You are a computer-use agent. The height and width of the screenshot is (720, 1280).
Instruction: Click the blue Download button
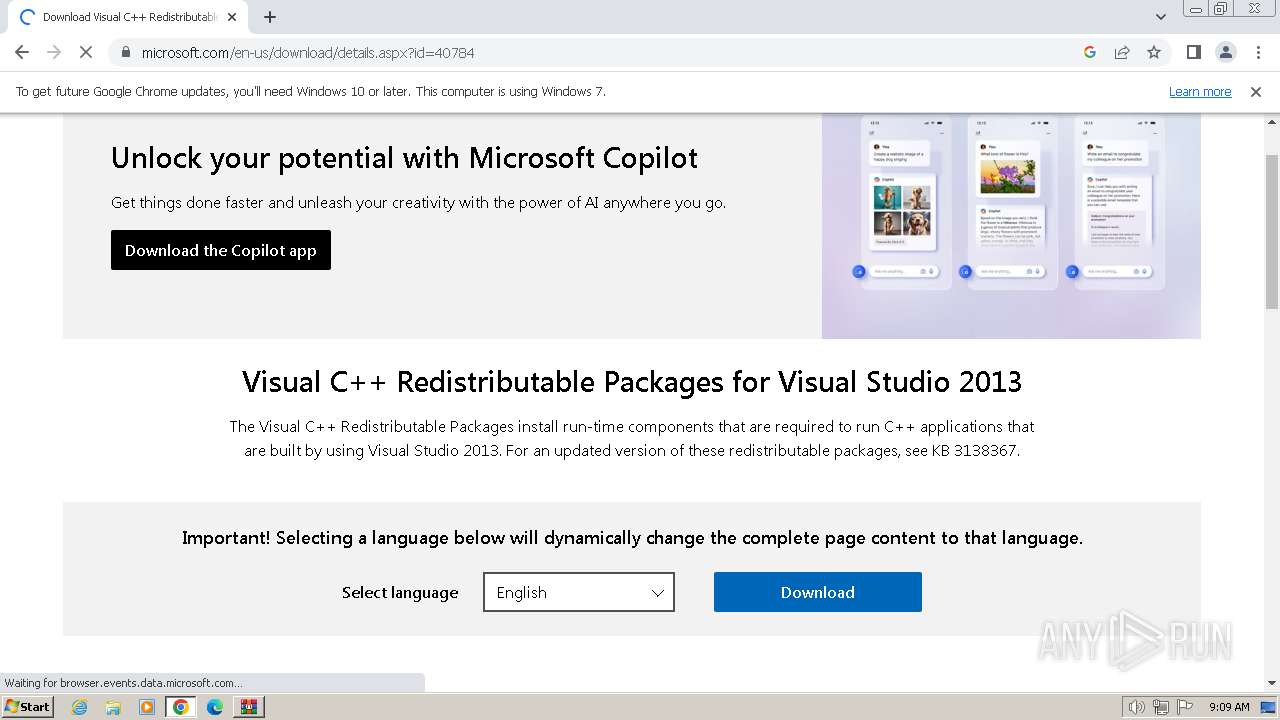pos(817,592)
